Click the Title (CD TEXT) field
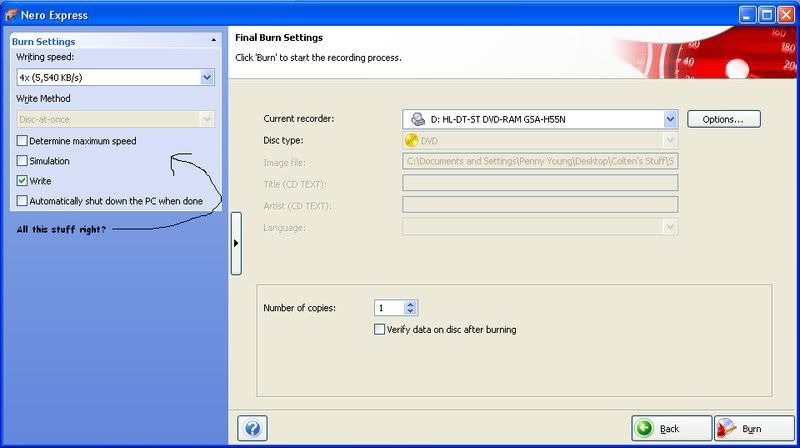The width and height of the screenshot is (800, 448). pyautogui.click(x=540, y=183)
